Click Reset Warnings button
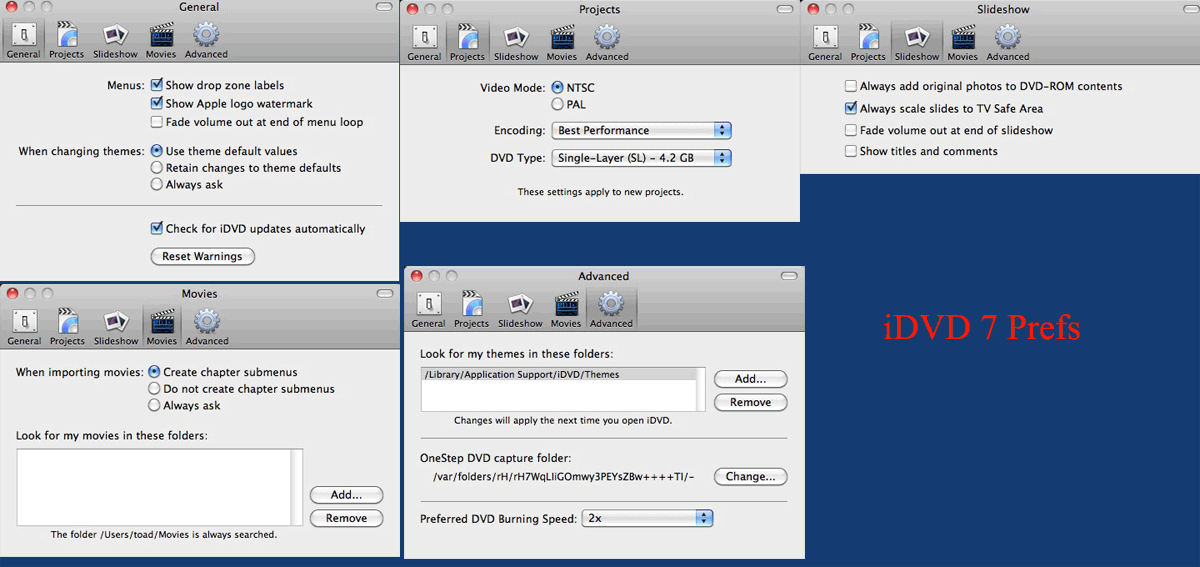This screenshot has height=567, width=1200. pos(203,257)
